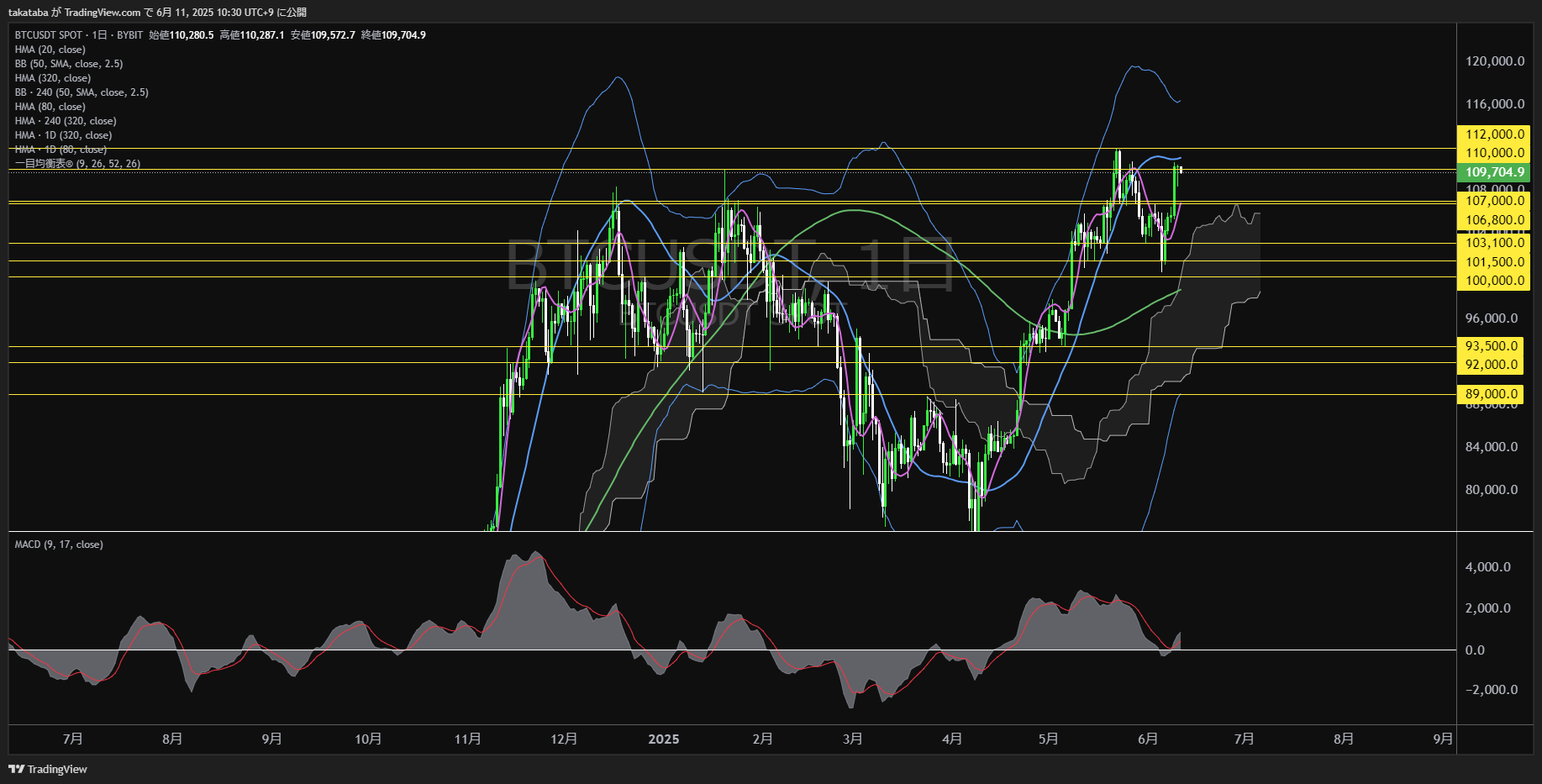Select the HMA · 1D (80, close) label
The image size is (1542, 784).
tap(61, 150)
